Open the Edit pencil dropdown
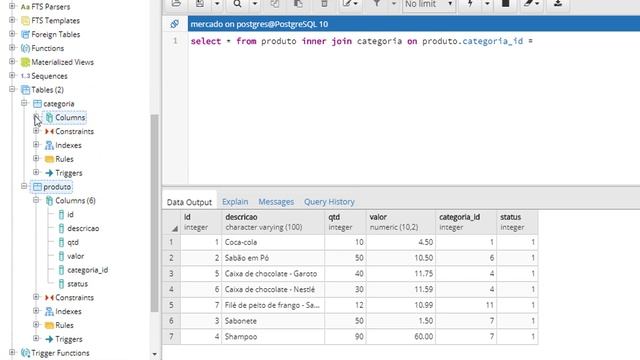This screenshot has height=360, width=640. pos(350,4)
